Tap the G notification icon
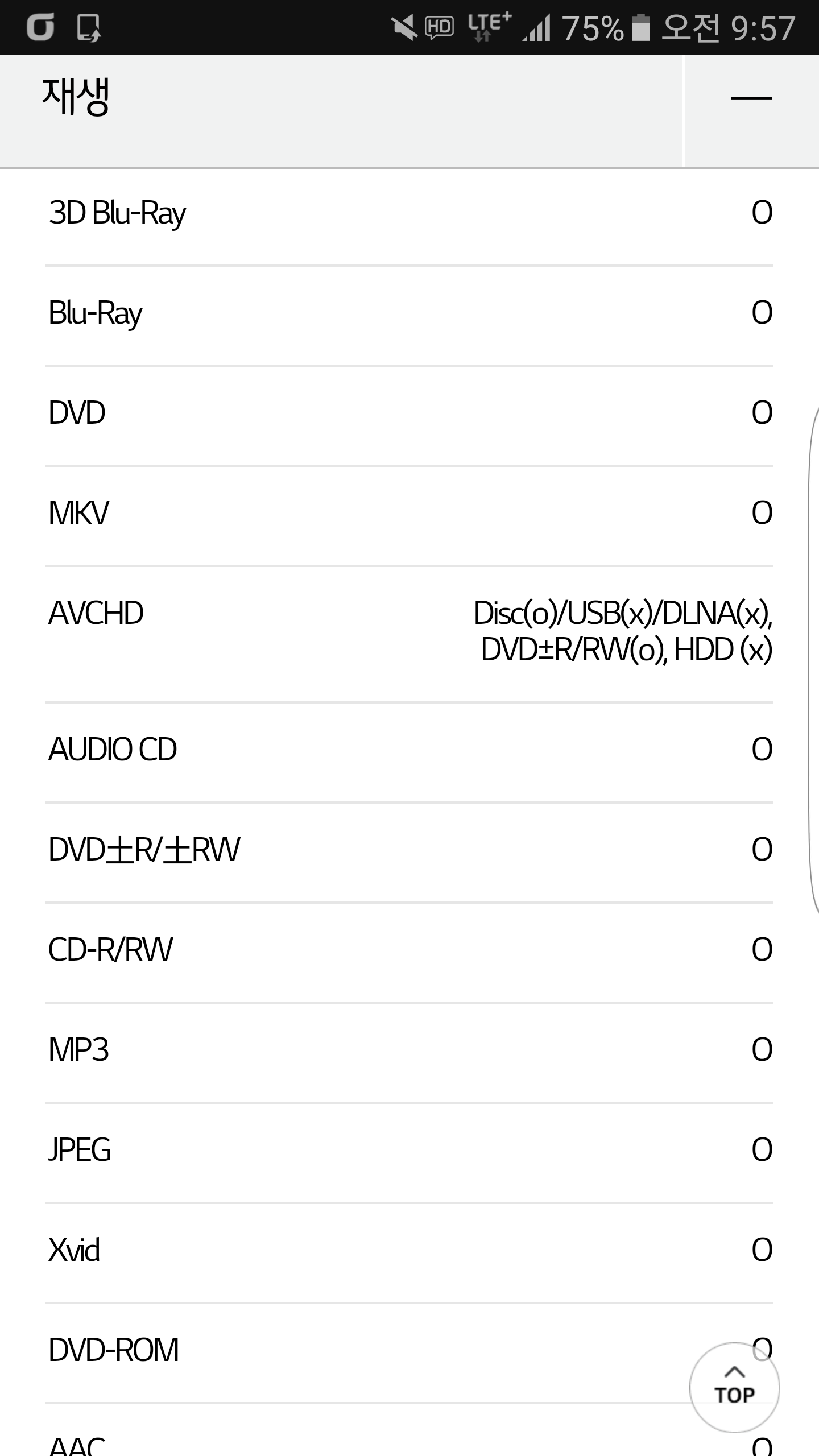Image resolution: width=819 pixels, height=1456 pixels. pos(40,27)
